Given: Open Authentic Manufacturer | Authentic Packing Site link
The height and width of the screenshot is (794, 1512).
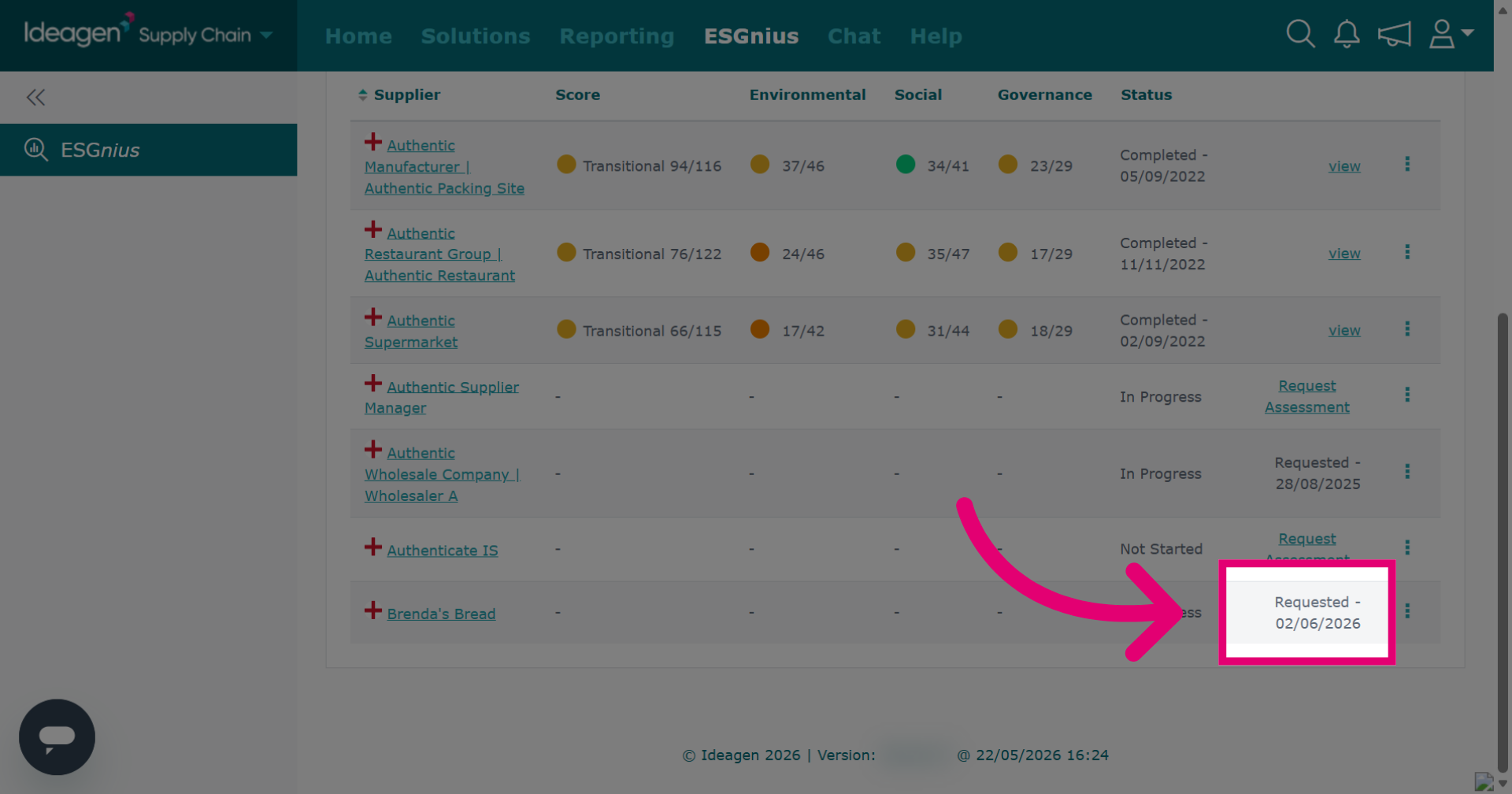Looking at the screenshot, I should coord(444,167).
